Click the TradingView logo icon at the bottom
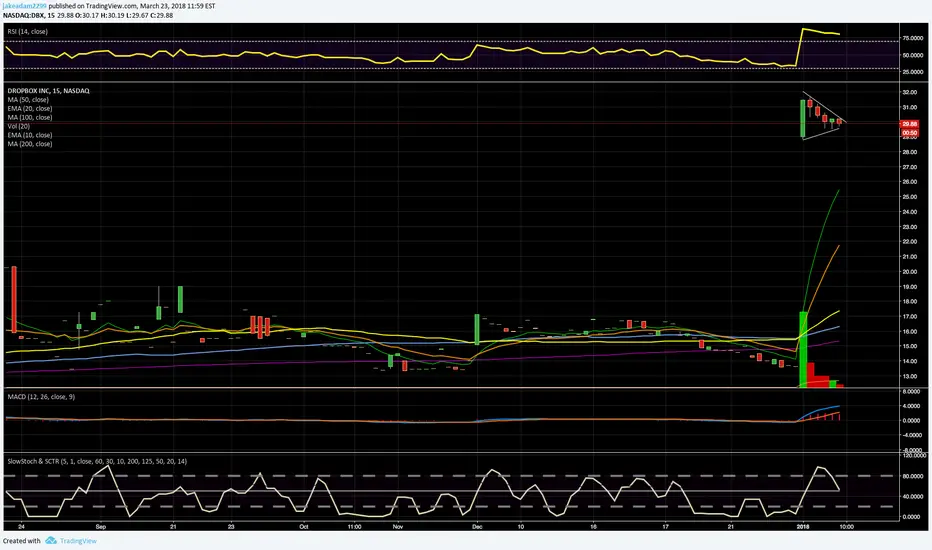The width and height of the screenshot is (932, 550). pos(51,540)
